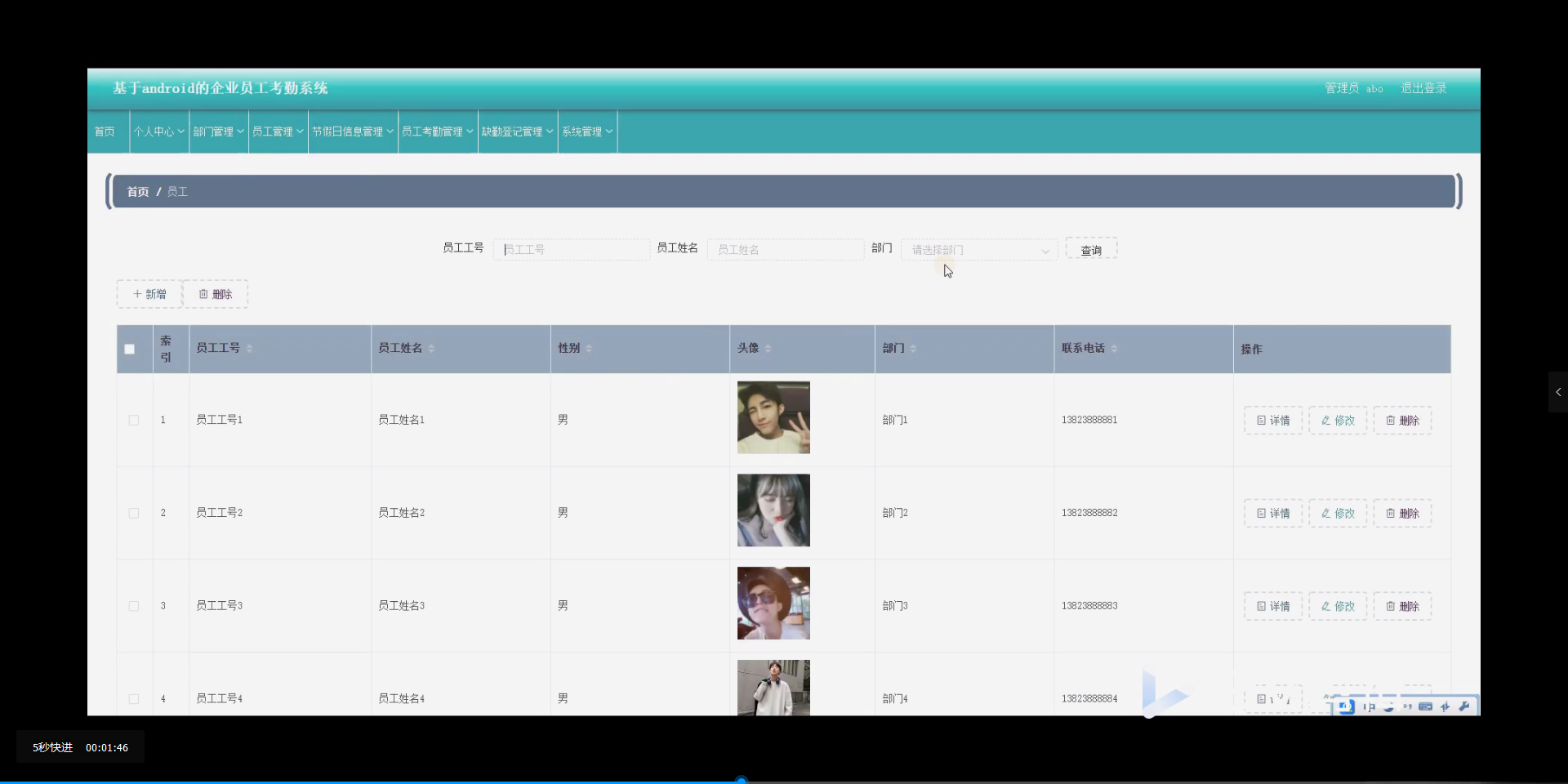The image size is (1568, 784).
Task: Open the keyboard icon on the input method toolbar
Action: point(1424,706)
